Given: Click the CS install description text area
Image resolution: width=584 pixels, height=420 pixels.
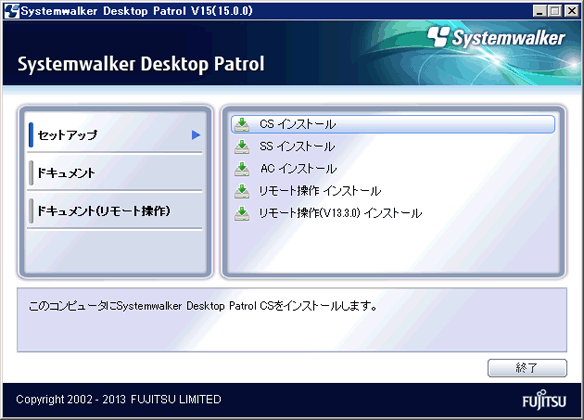Looking at the screenshot, I should point(292,320).
